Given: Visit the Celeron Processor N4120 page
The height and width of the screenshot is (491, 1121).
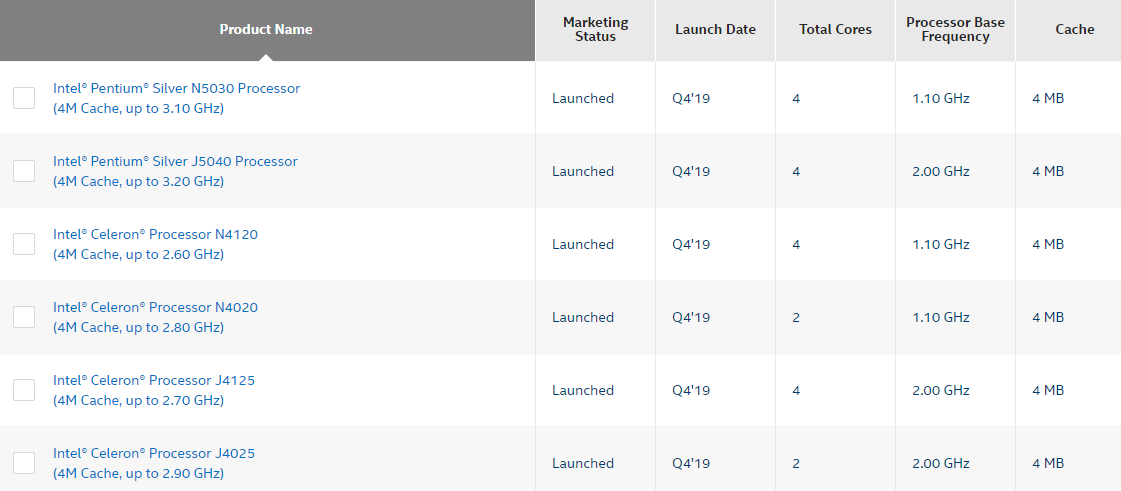Looking at the screenshot, I should tap(155, 234).
